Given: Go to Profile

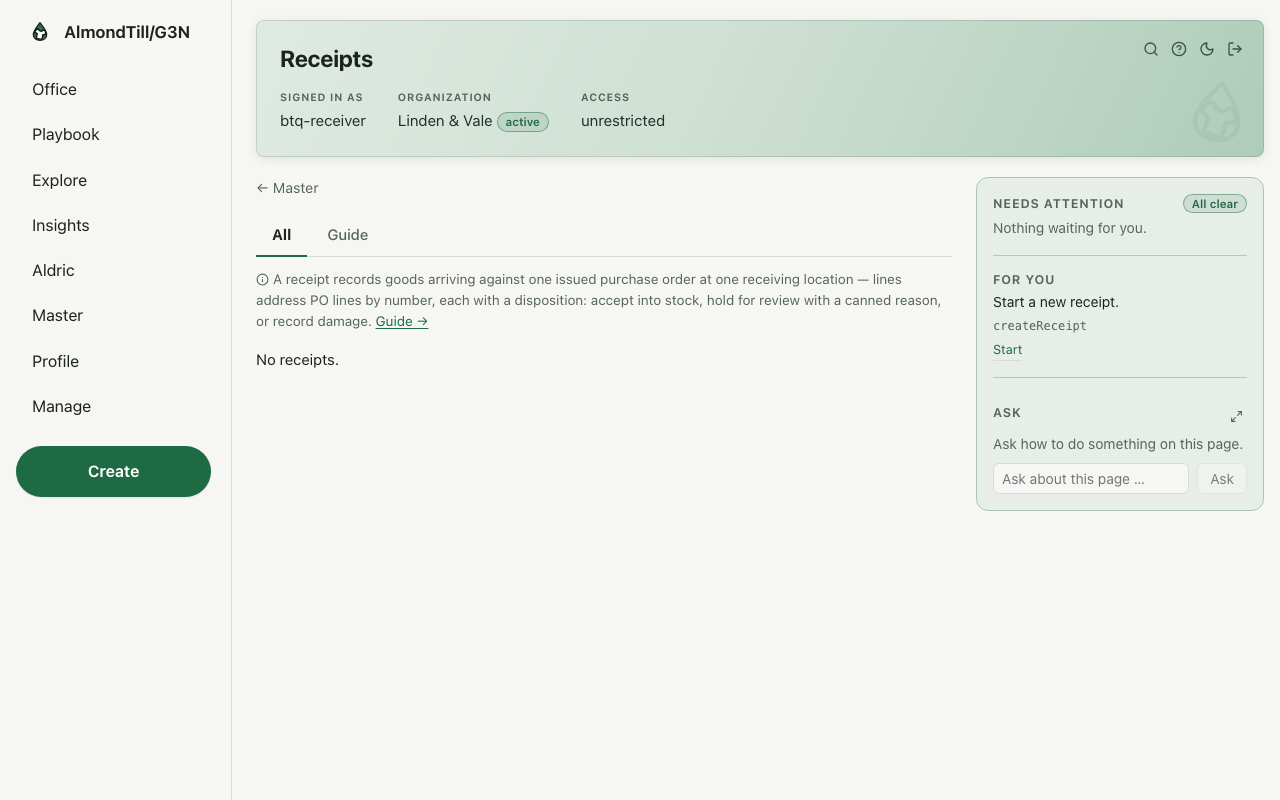Looking at the screenshot, I should 55,361.
